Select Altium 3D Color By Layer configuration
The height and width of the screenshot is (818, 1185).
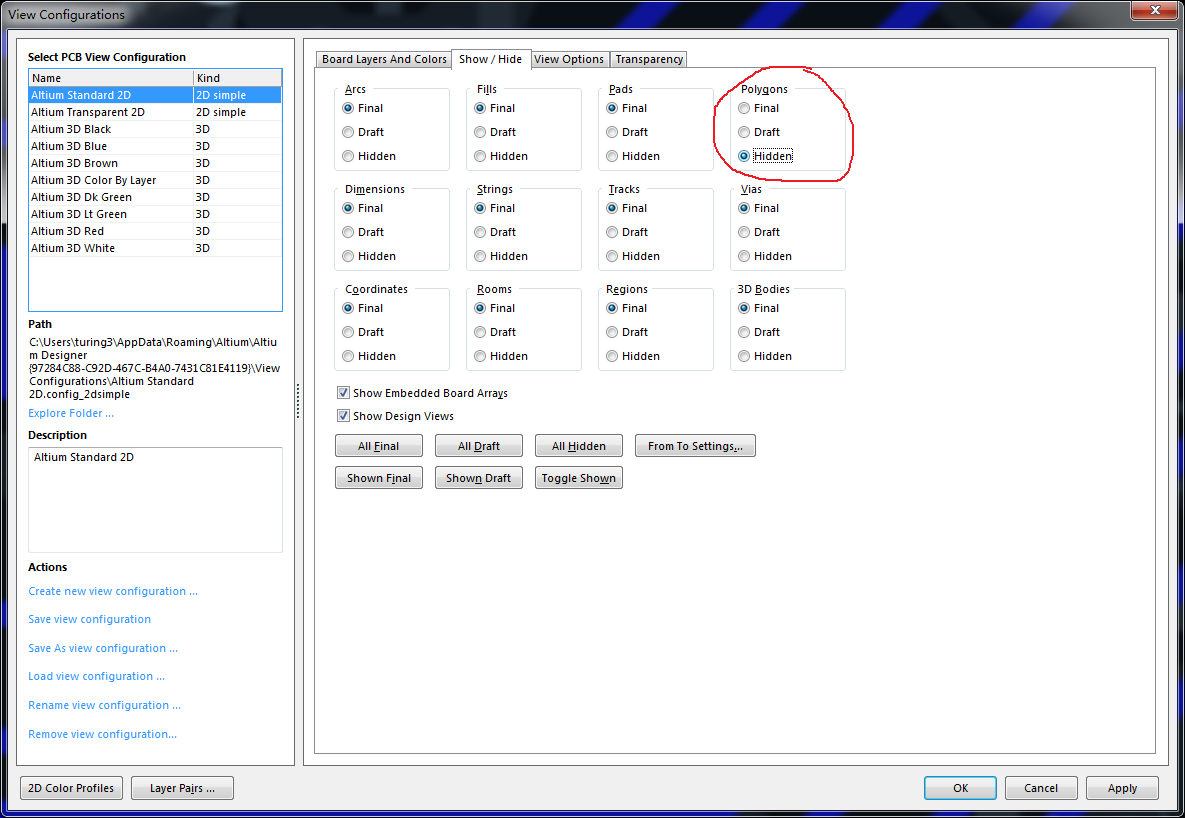pos(155,180)
